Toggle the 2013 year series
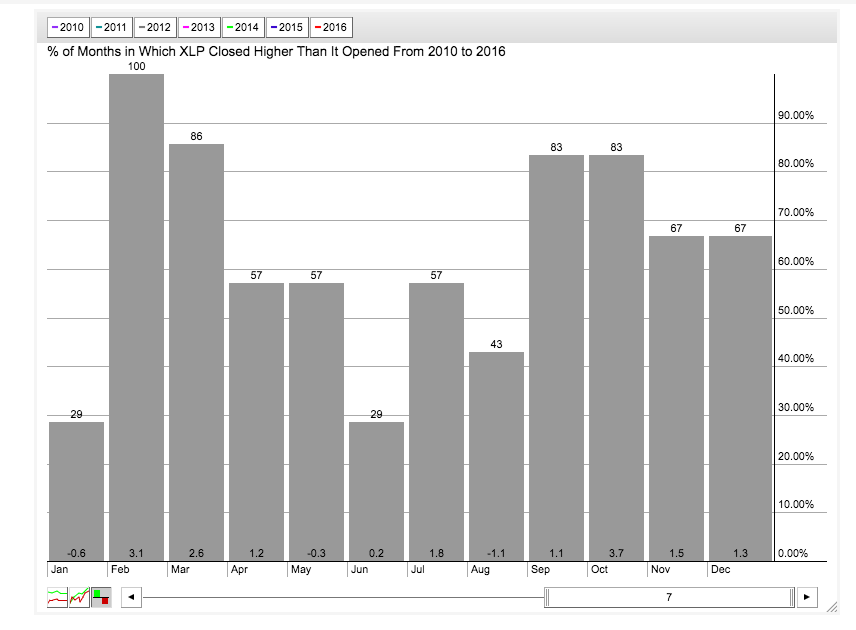Screen dimensions: 856x630 (x=199, y=27)
